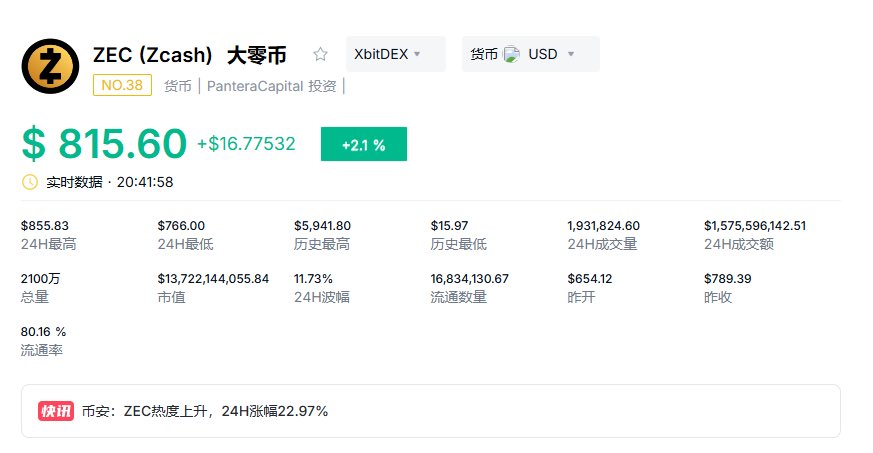873x453 pixels.
Task: Open the 币安 ZEC热度上升 news headline
Action: pyautogui.click(x=205, y=411)
